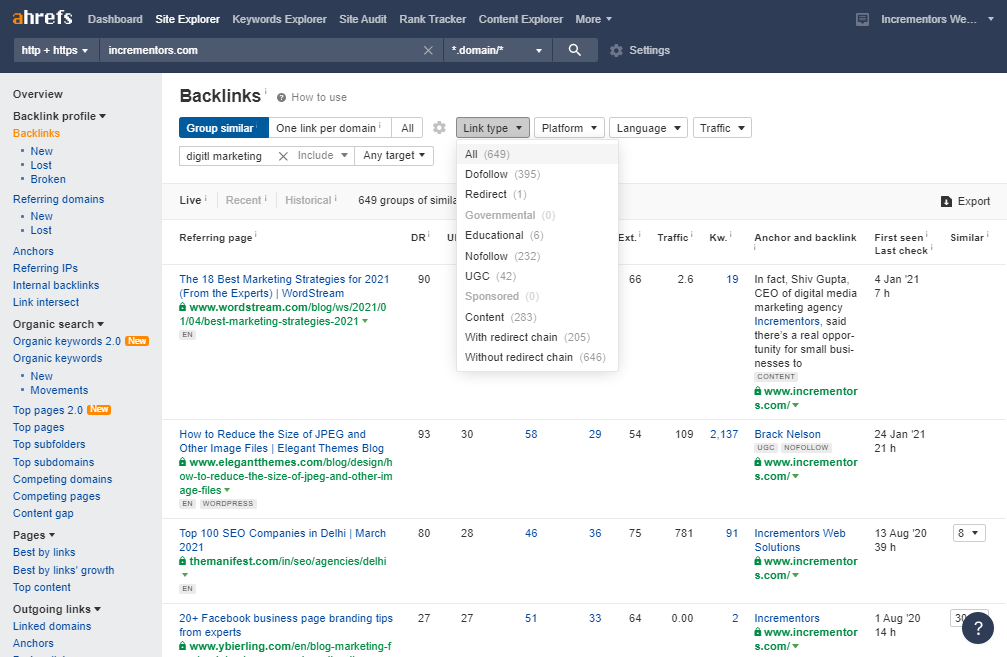Open Content gap in sidebar
This screenshot has height=657, width=1007.
click(43, 513)
